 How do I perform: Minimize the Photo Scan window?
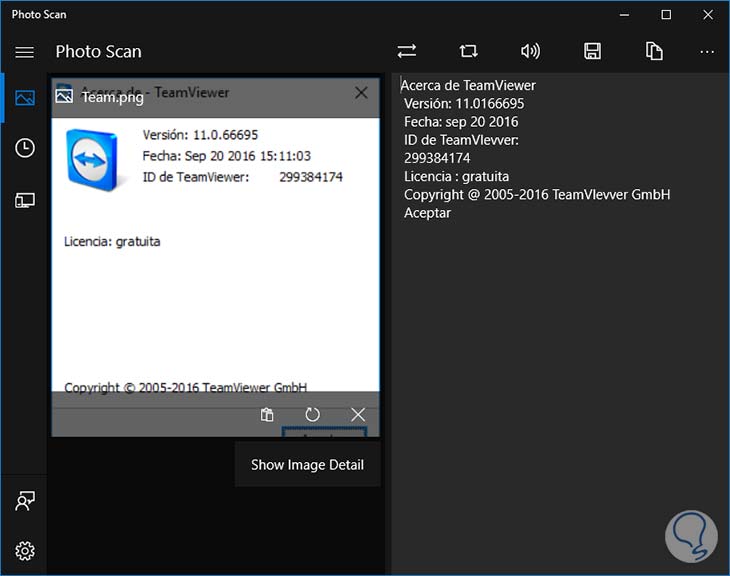[x=624, y=15]
